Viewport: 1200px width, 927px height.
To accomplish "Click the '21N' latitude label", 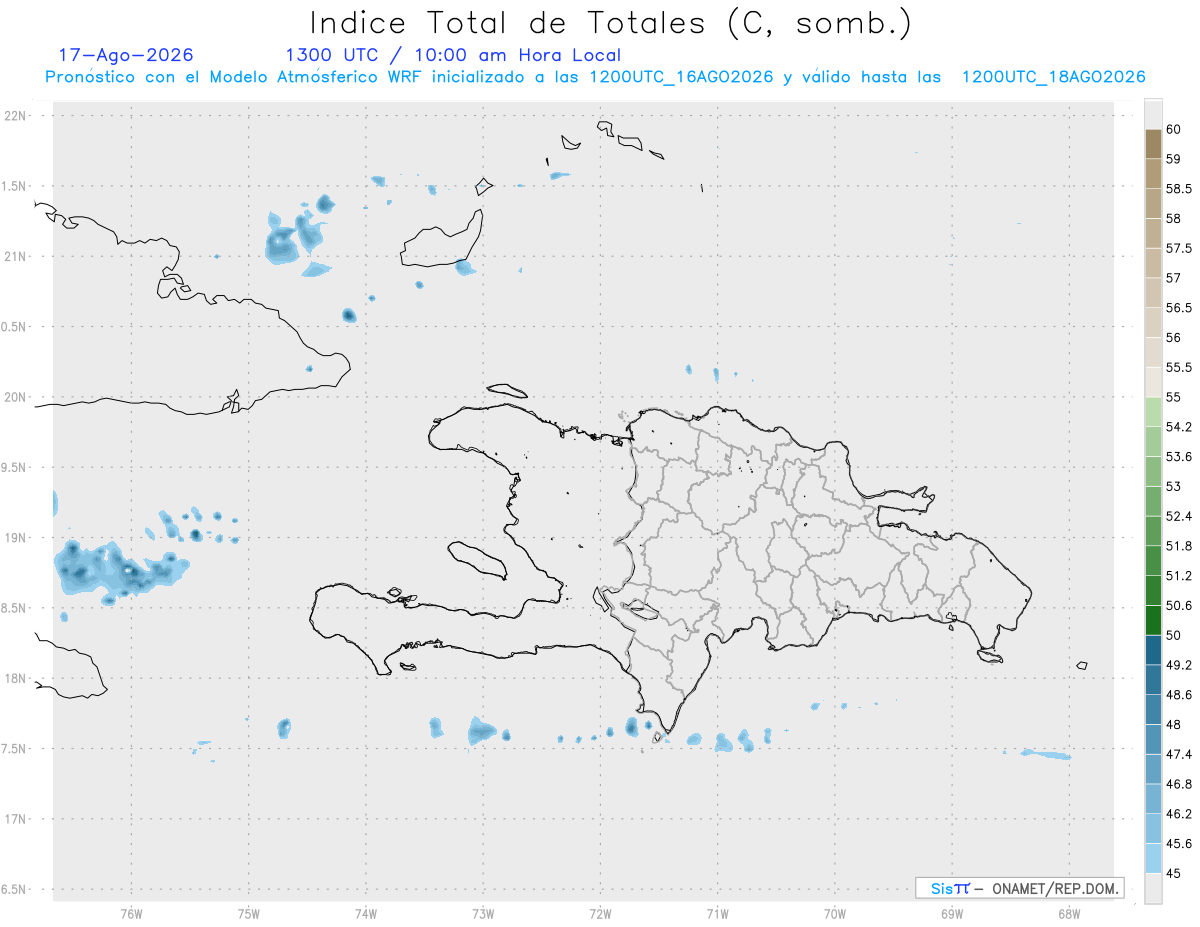I will click(16, 256).
